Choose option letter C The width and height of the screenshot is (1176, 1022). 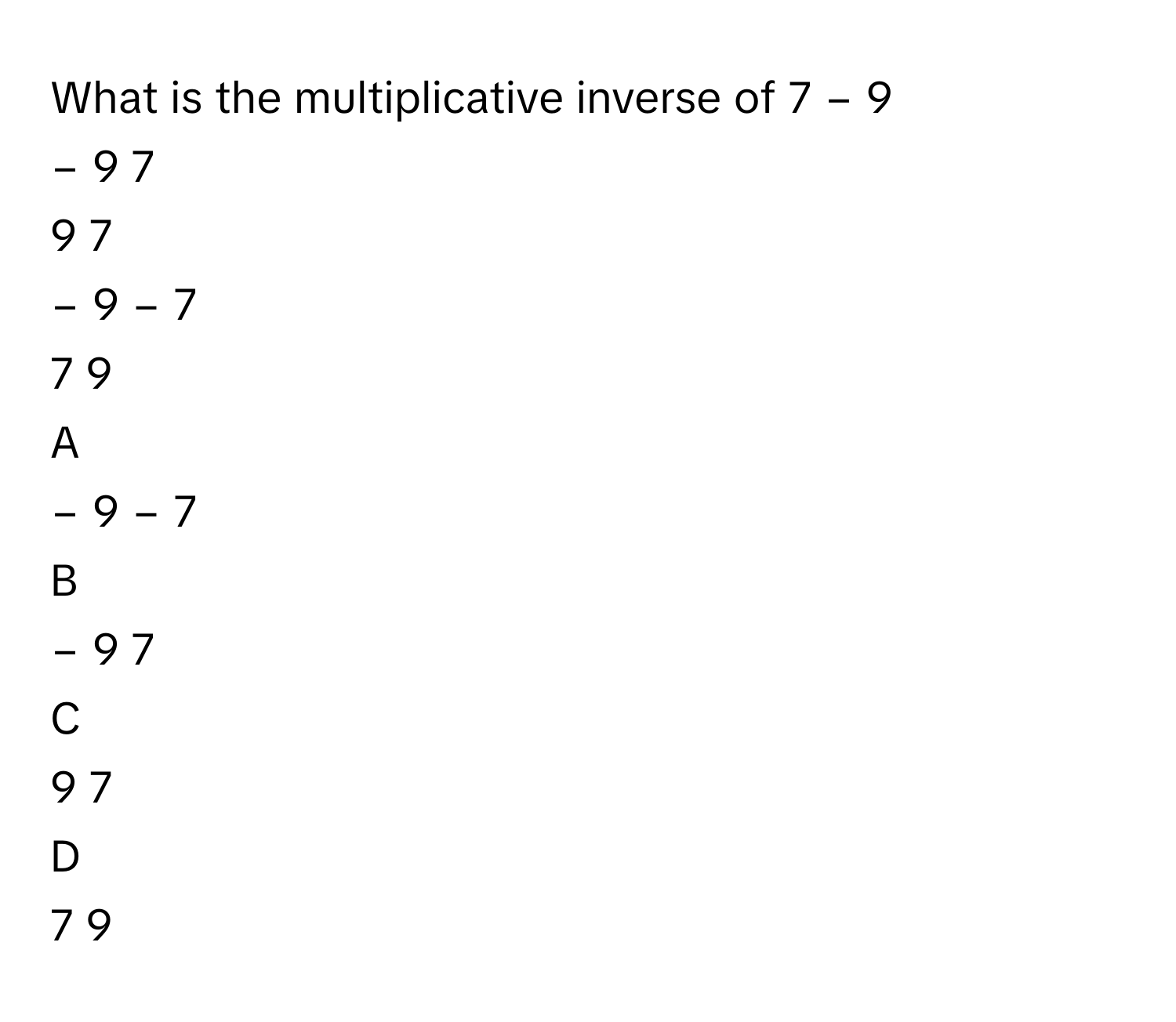point(65,719)
